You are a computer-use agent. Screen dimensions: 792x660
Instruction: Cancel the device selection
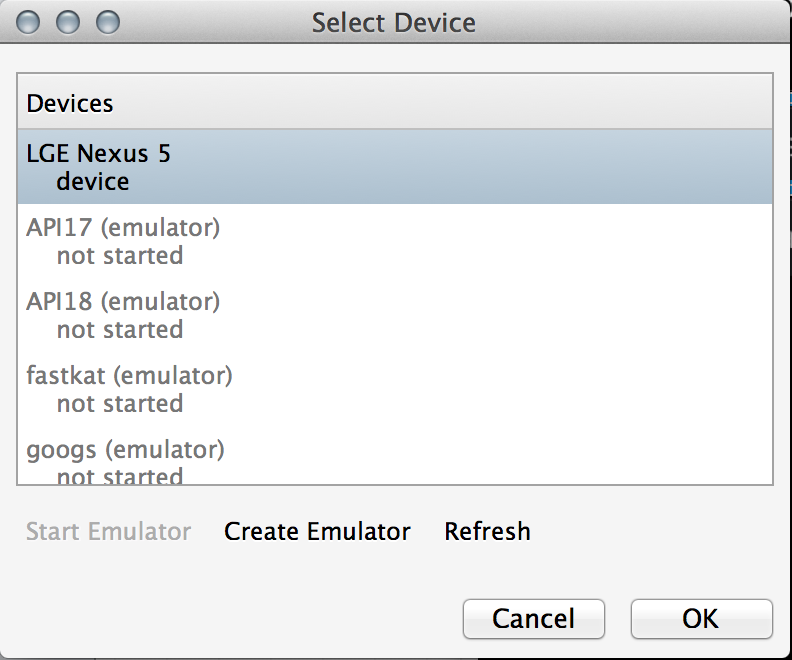coord(533,619)
